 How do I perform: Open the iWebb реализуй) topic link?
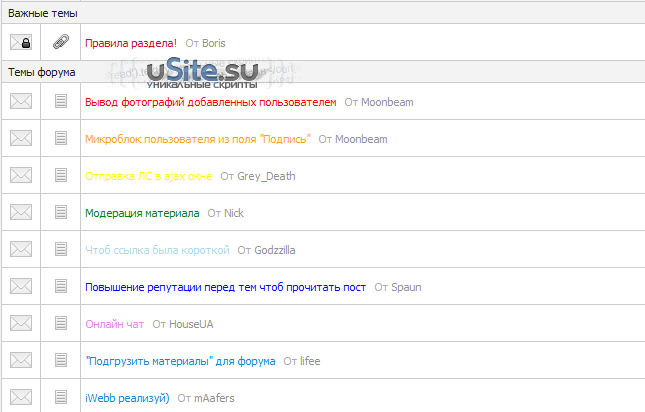[127, 398]
